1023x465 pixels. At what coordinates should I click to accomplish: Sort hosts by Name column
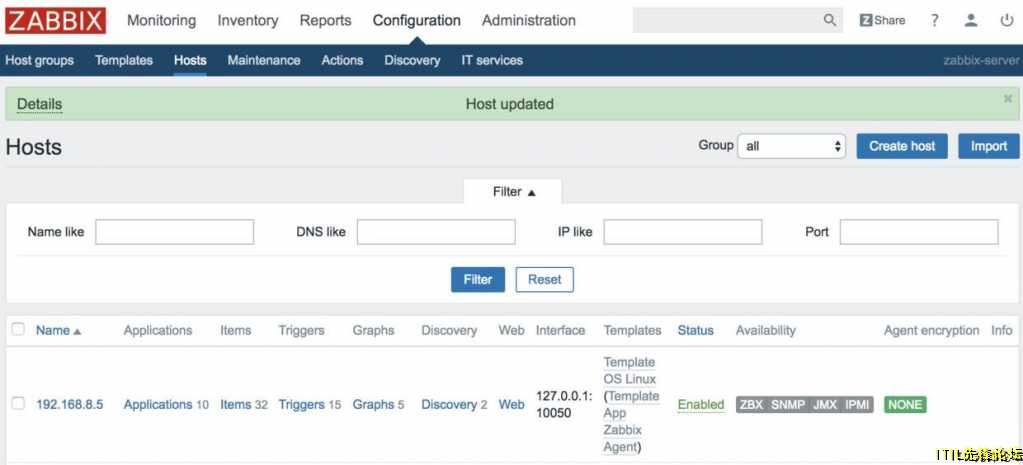pos(59,331)
